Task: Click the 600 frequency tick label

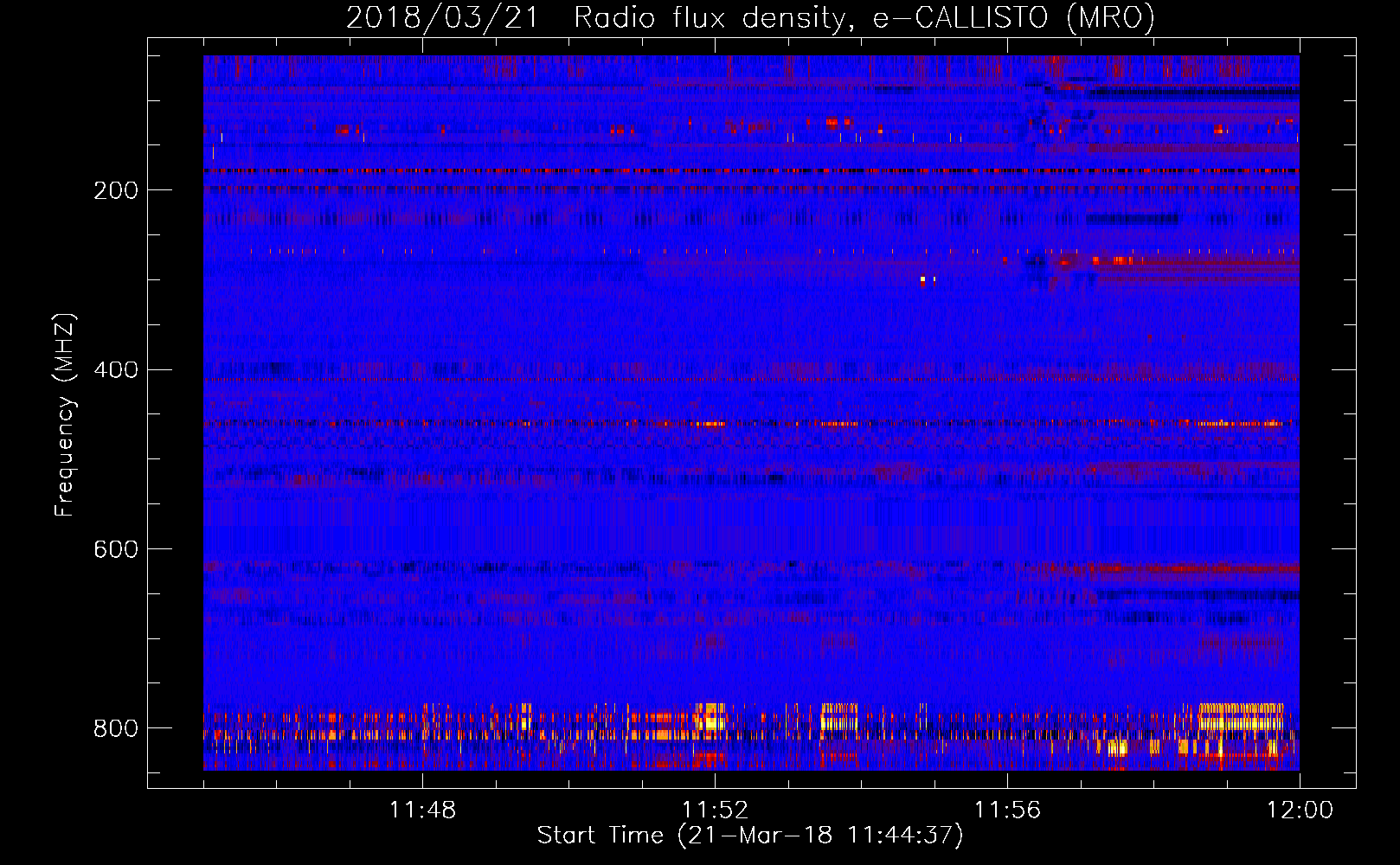Action: [116, 549]
